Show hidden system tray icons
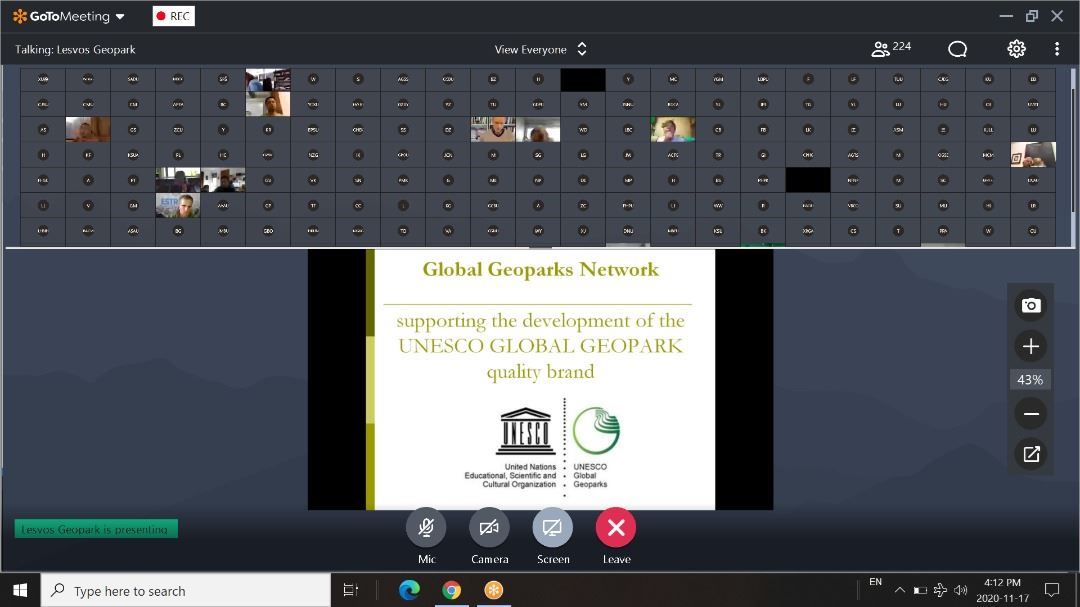The height and width of the screenshot is (607, 1080). click(900, 590)
